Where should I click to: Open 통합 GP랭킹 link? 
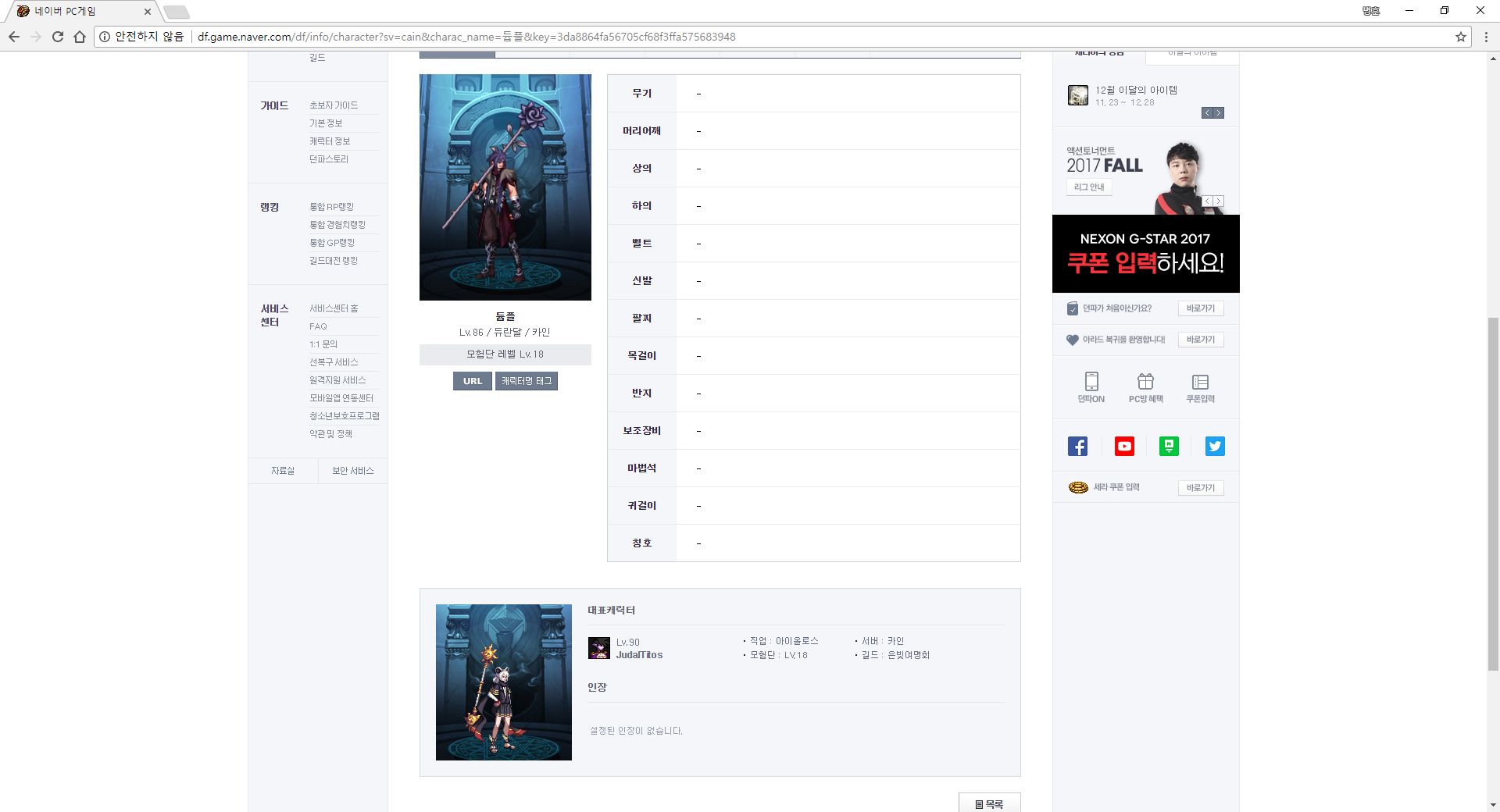(332, 243)
